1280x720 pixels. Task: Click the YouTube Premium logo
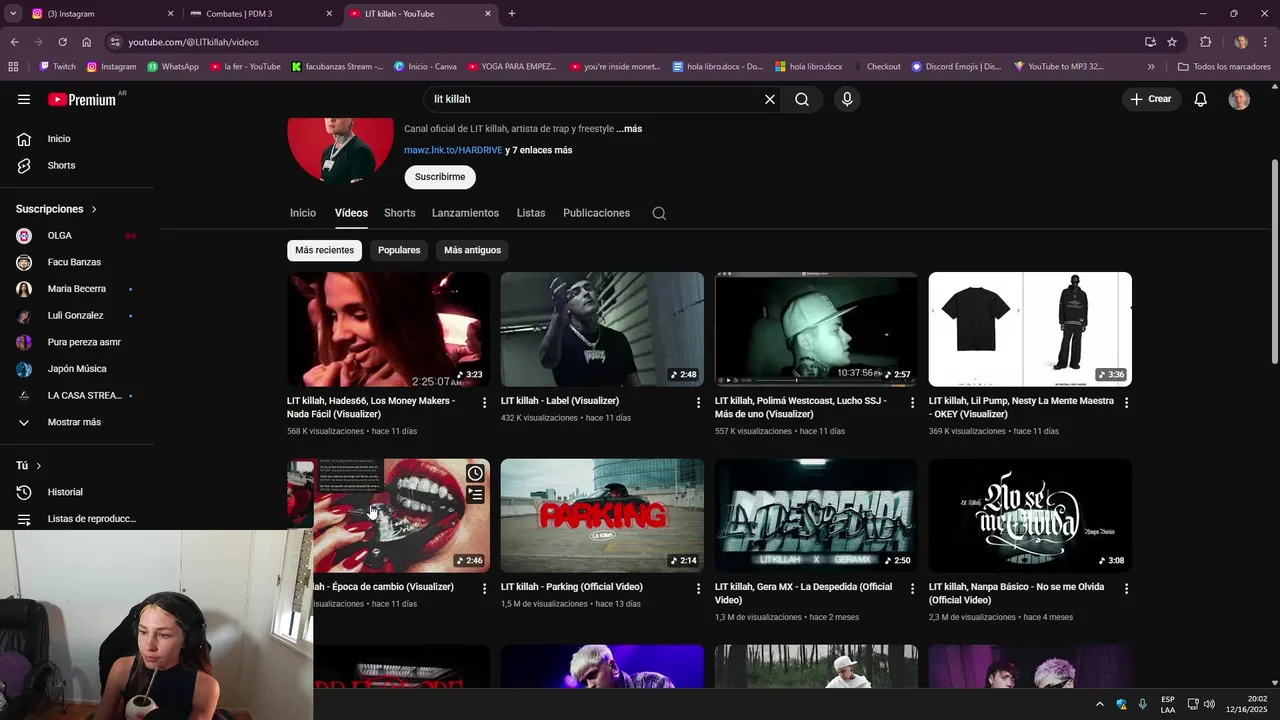(82, 99)
